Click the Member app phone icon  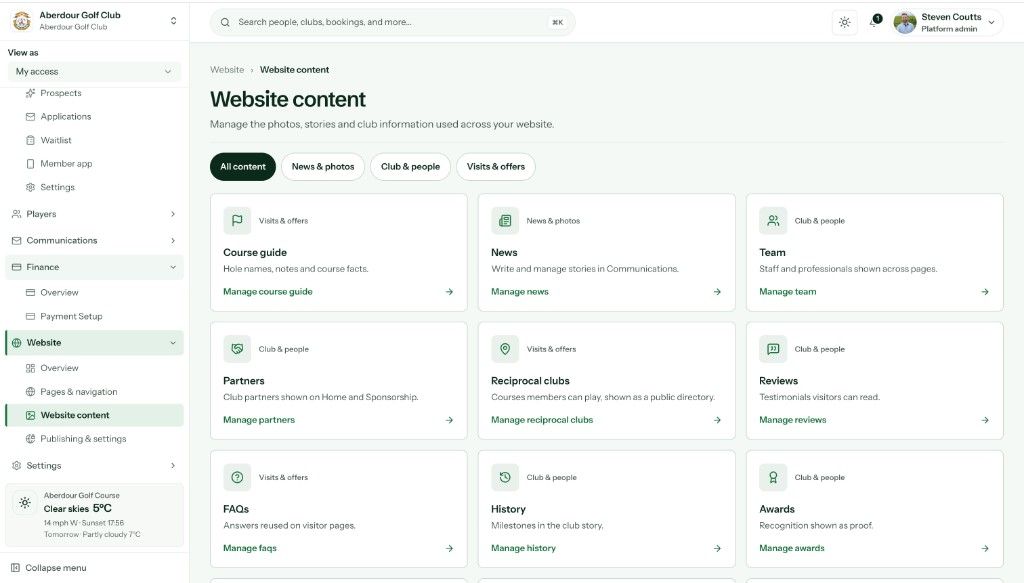(30, 163)
